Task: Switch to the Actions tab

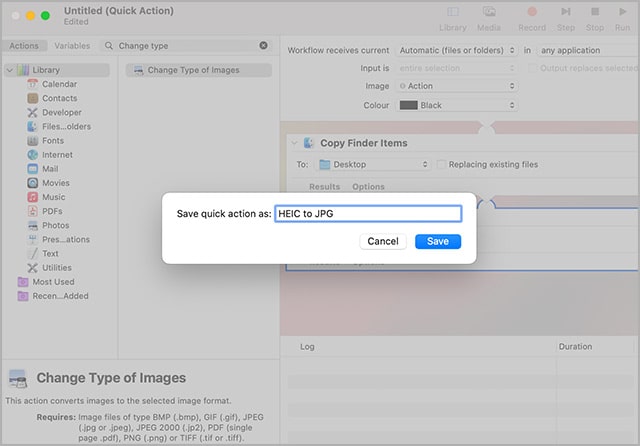Action: click(x=24, y=46)
